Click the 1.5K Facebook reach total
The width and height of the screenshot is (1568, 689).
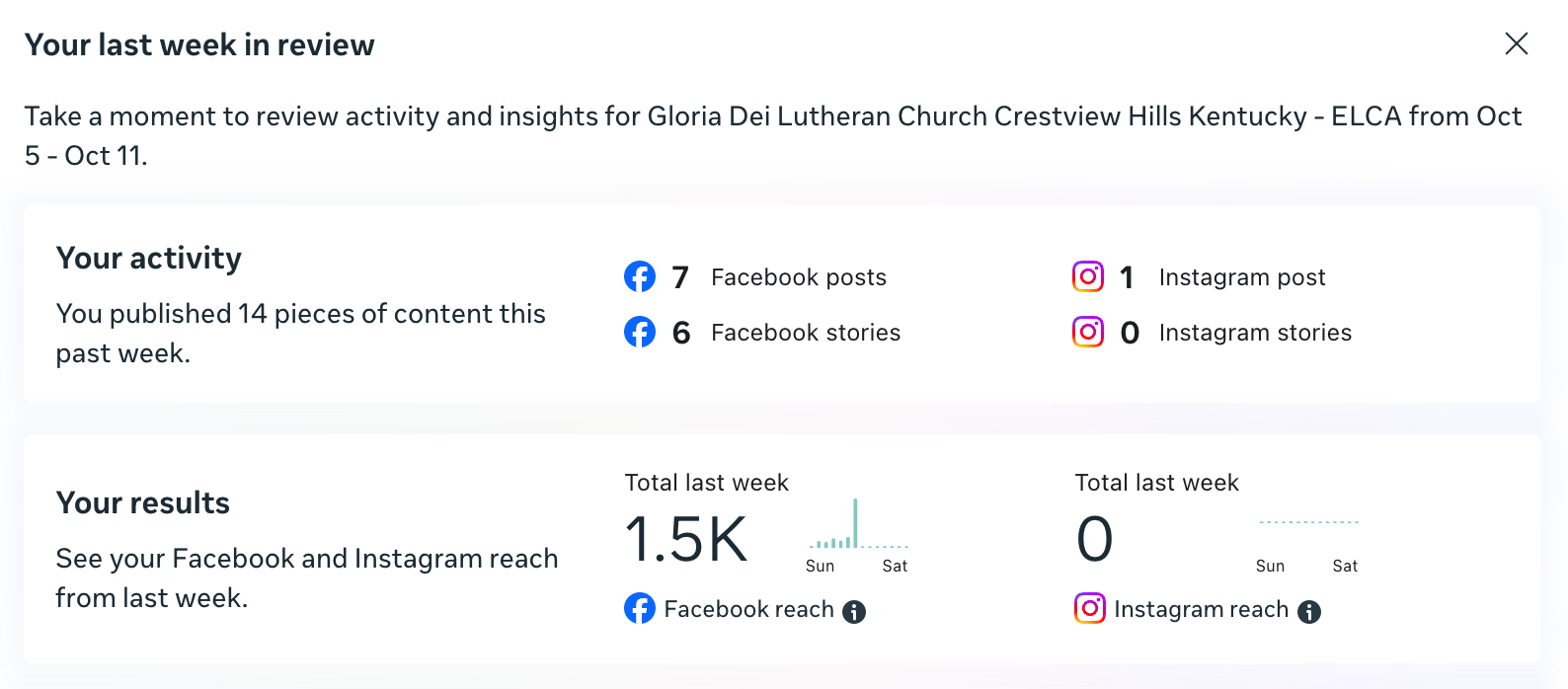(686, 540)
